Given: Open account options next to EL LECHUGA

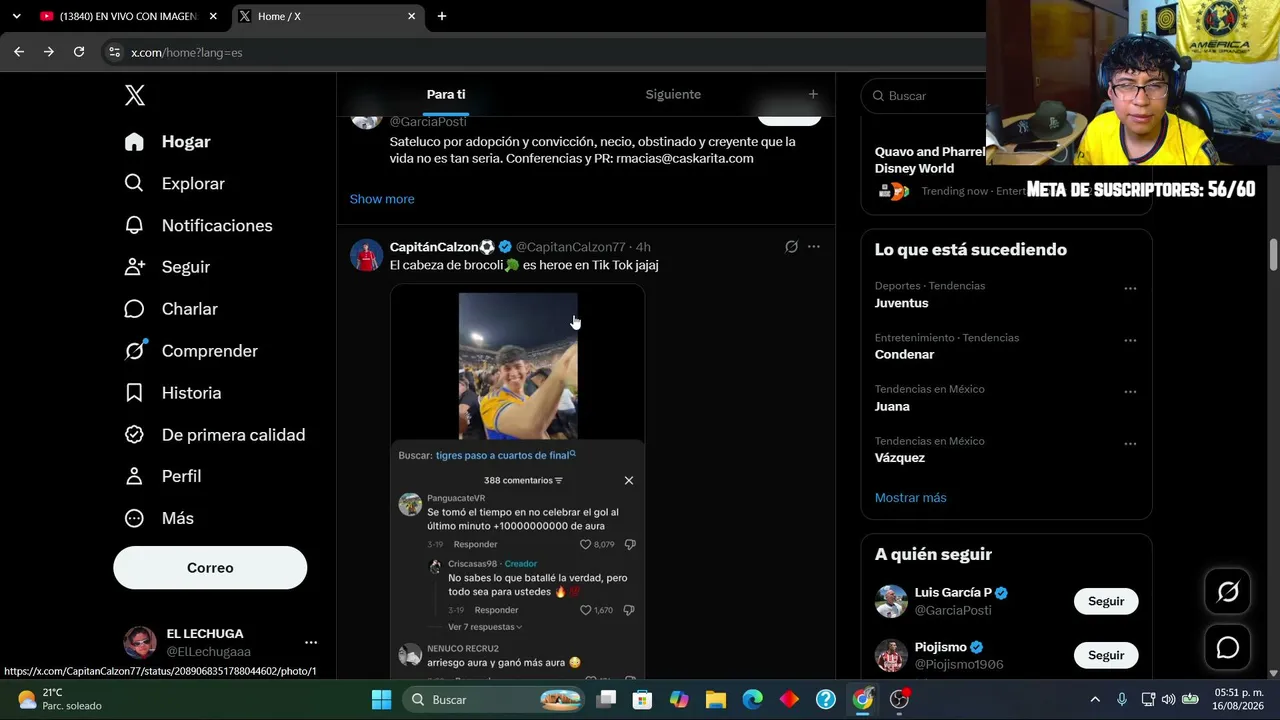Looking at the screenshot, I should pyautogui.click(x=311, y=642).
